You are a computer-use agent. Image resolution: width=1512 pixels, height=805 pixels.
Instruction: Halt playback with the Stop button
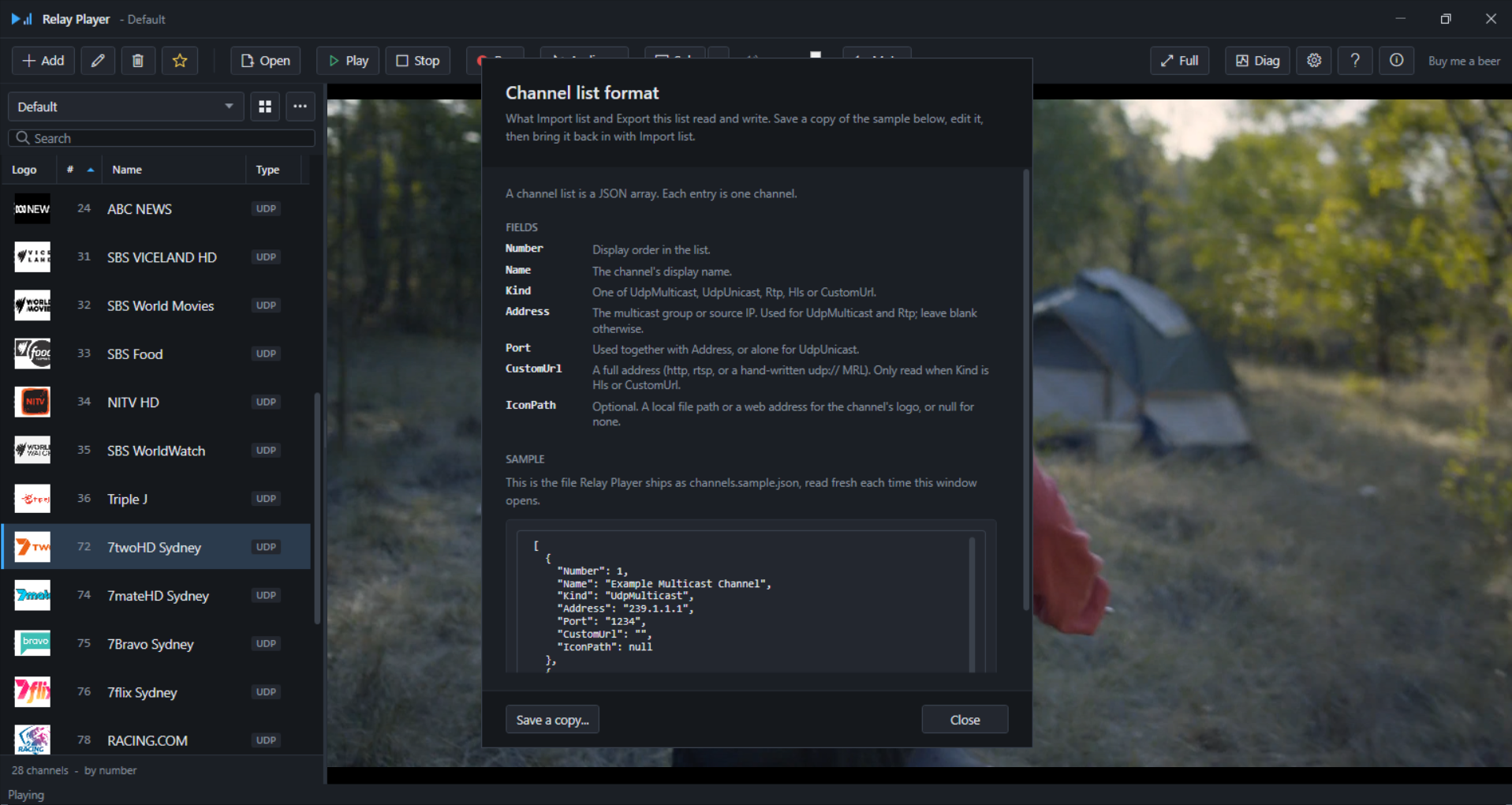418,61
